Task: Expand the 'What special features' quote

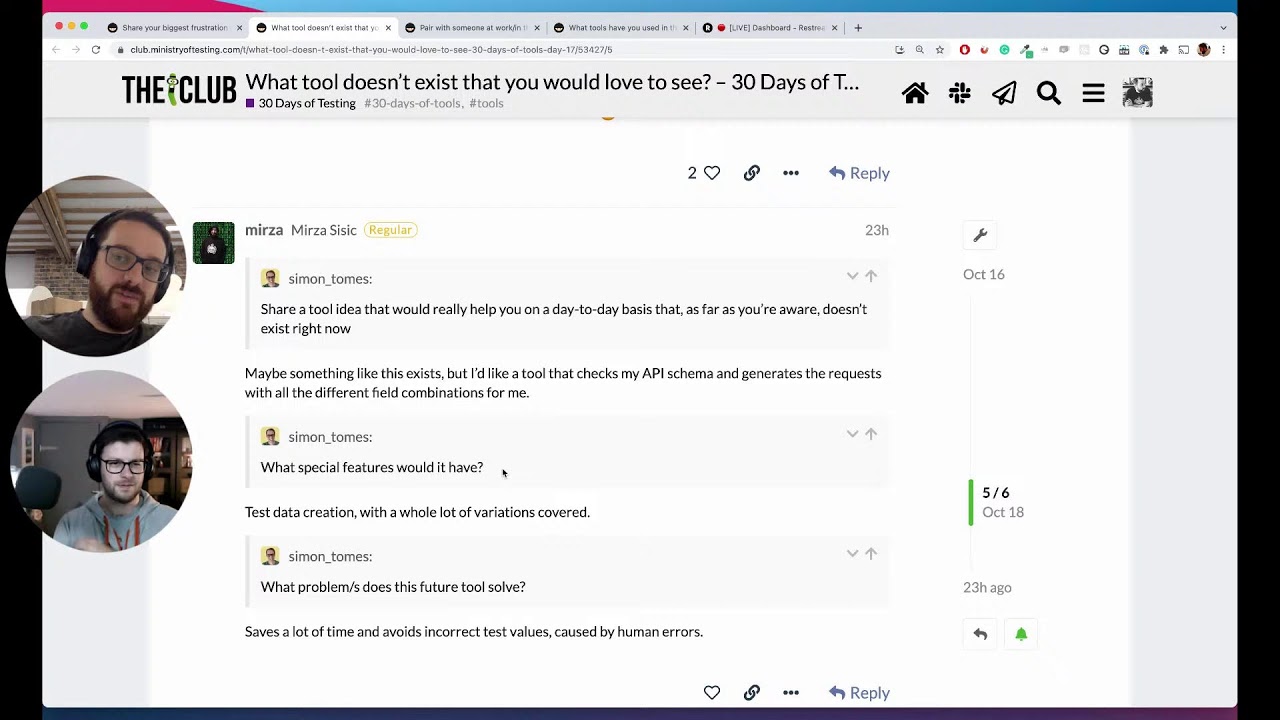Action: pyautogui.click(x=852, y=434)
